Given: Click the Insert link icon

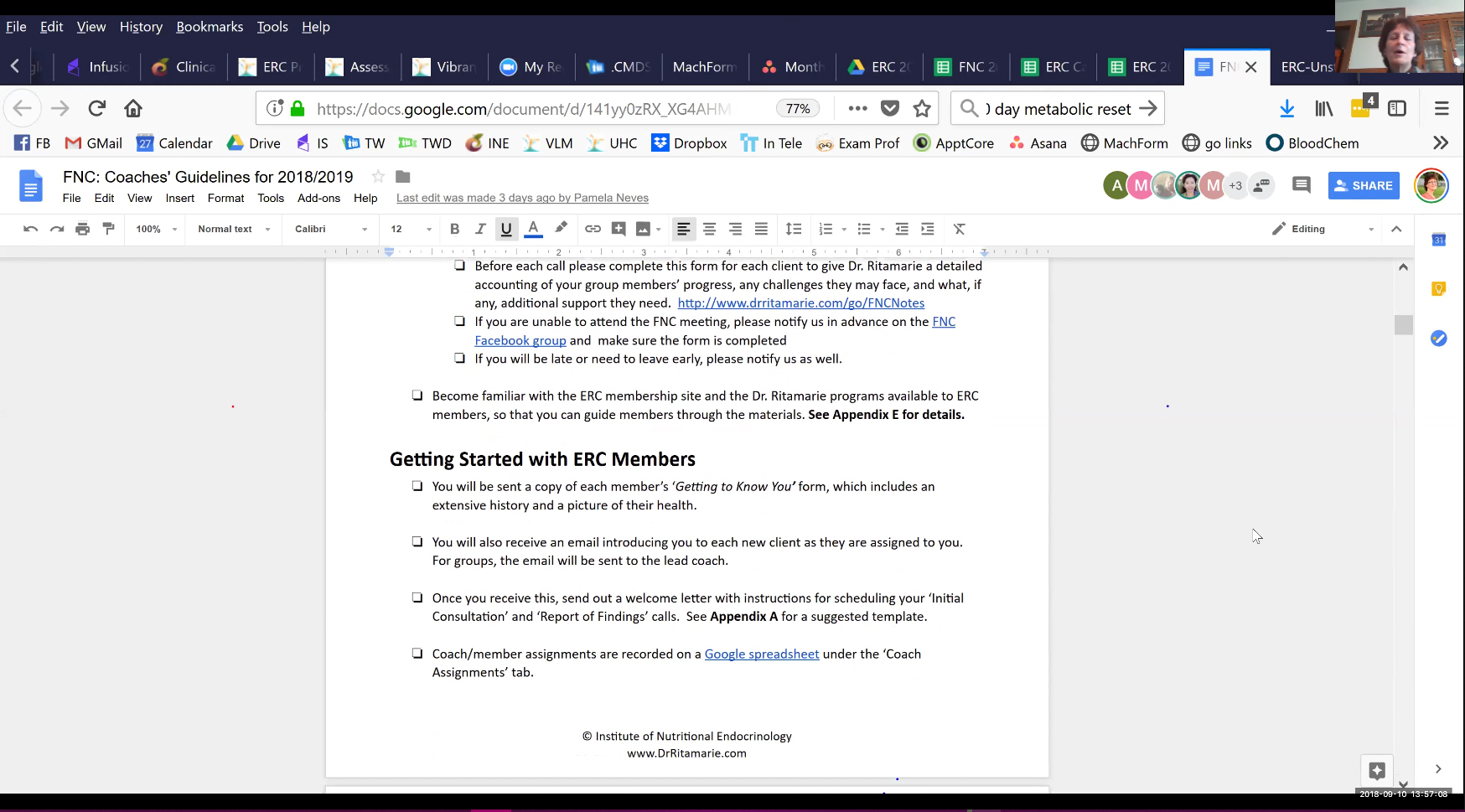Looking at the screenshot, I should coord(593,229).
